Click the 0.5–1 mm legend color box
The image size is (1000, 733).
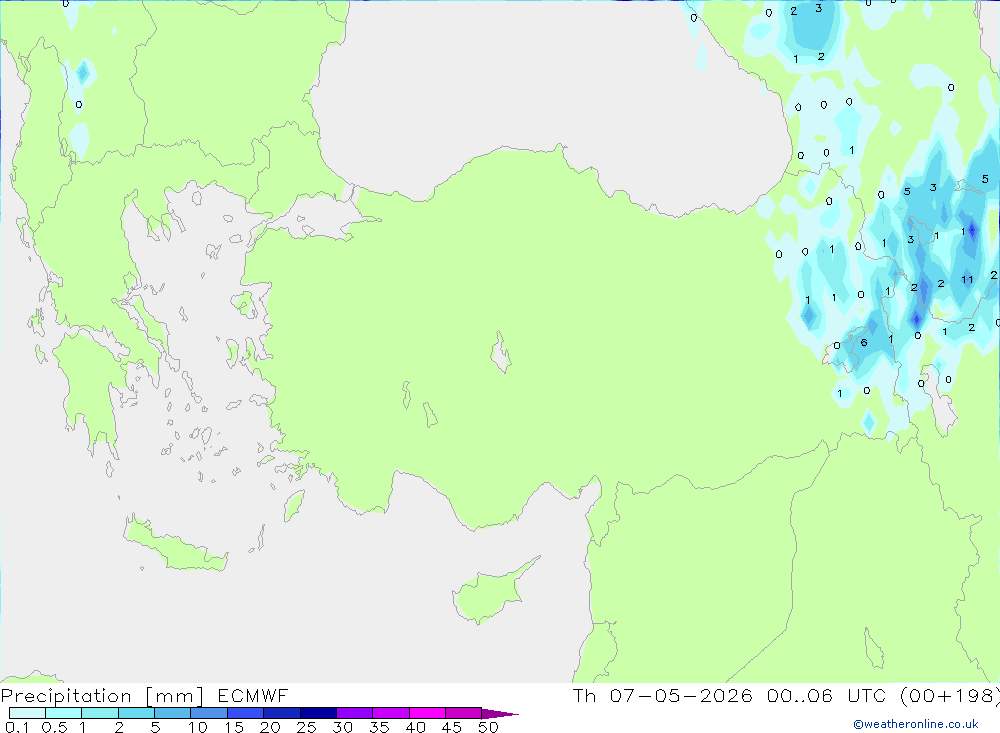coord(63,713)
